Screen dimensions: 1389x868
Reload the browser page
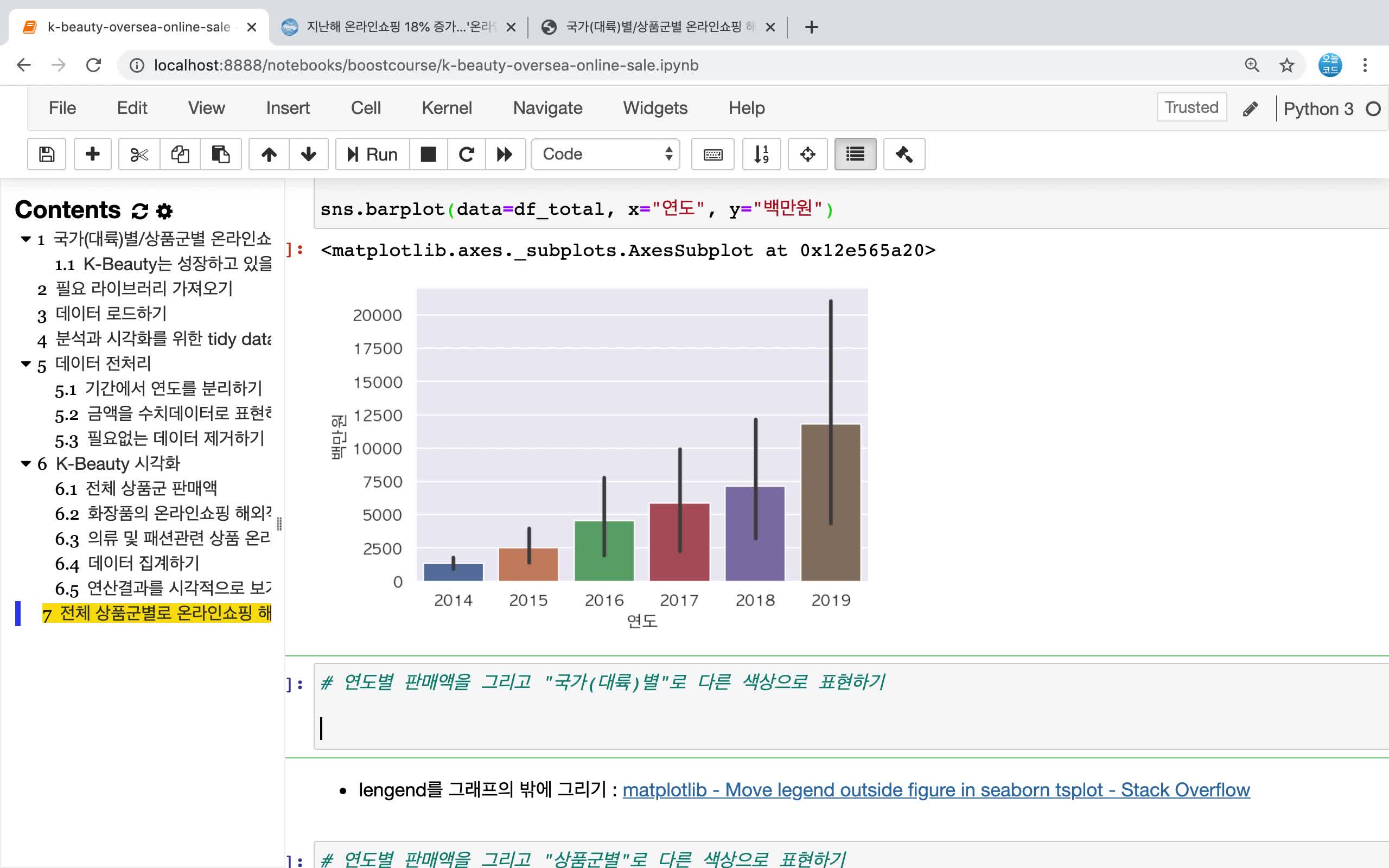[x=93, y=65]
